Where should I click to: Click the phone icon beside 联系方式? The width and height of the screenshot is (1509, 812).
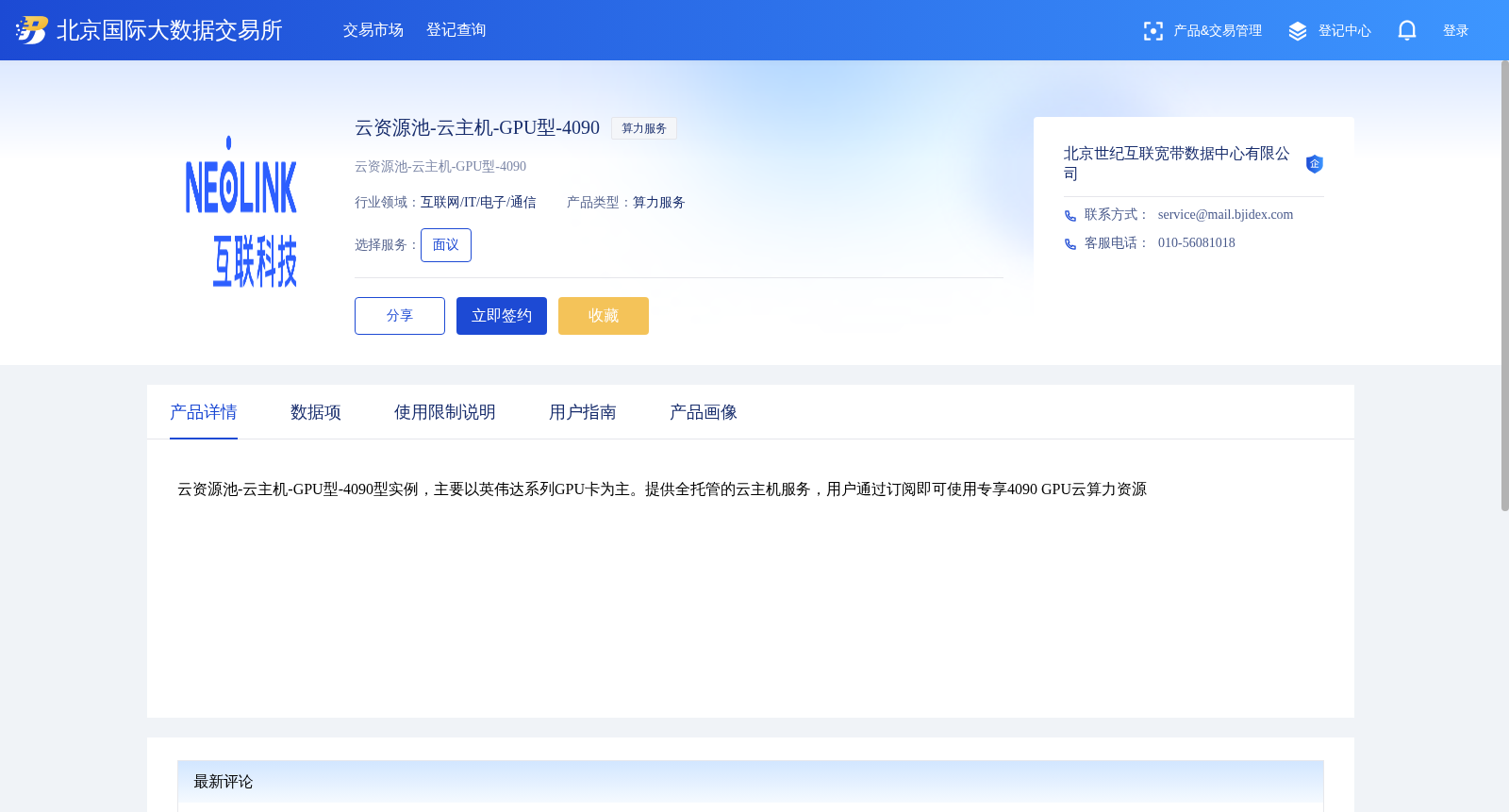click(x=1070, y=216)
